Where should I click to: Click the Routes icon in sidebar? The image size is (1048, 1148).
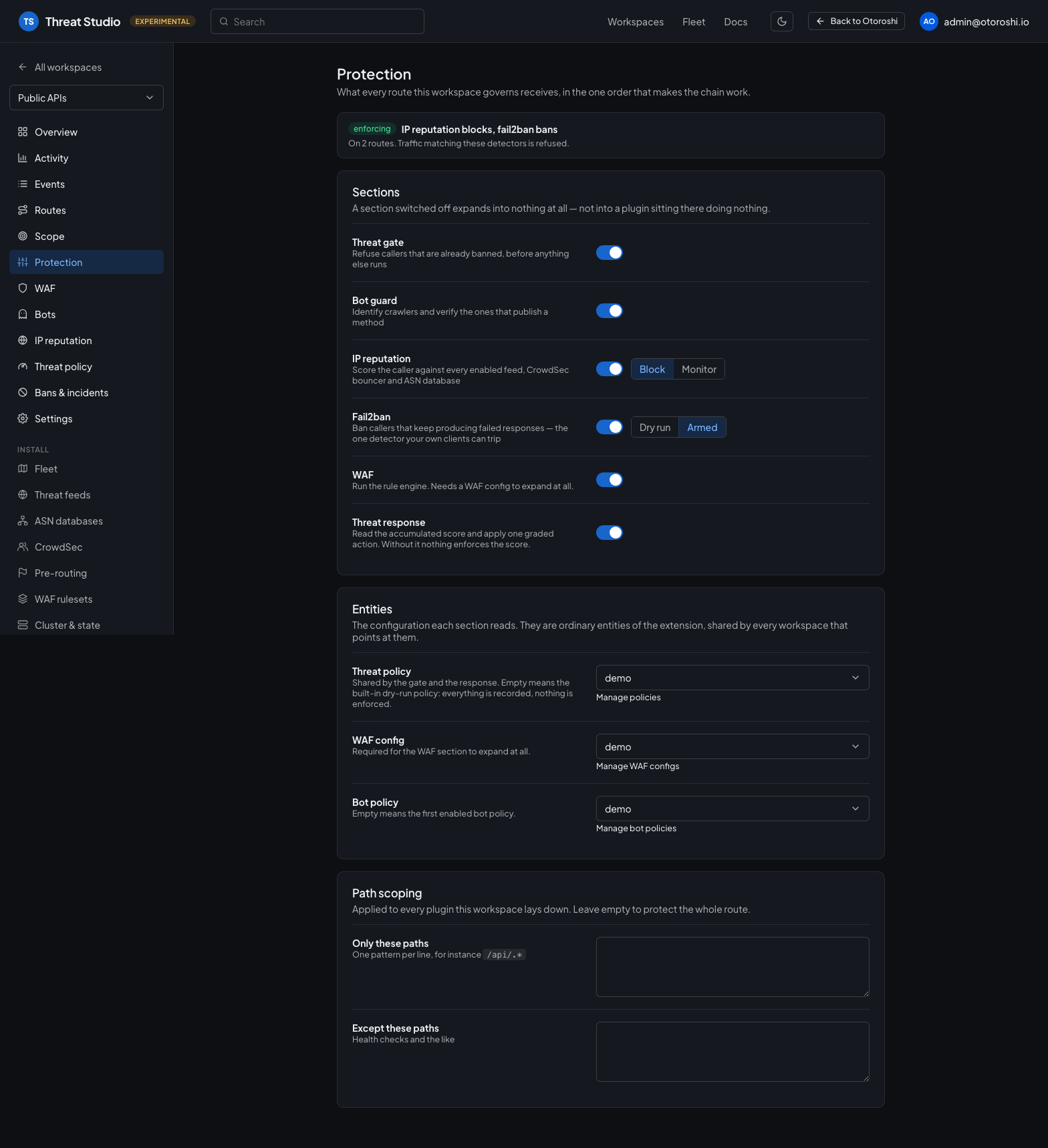(23, 210)
